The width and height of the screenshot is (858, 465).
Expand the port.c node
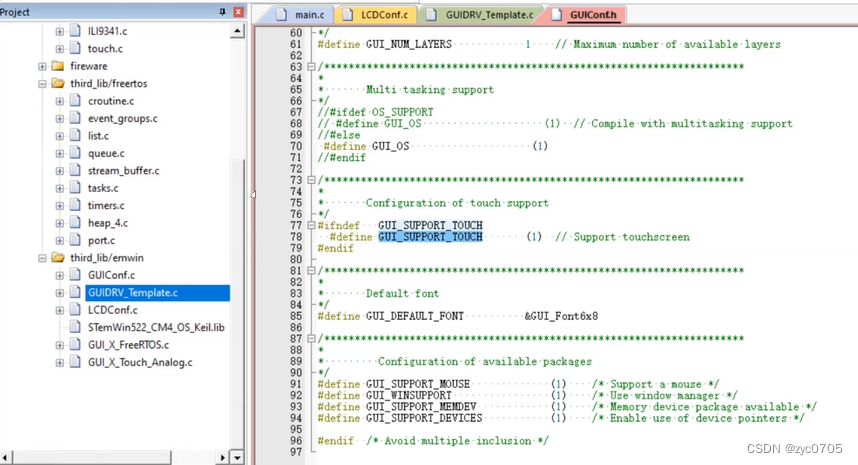59,240
